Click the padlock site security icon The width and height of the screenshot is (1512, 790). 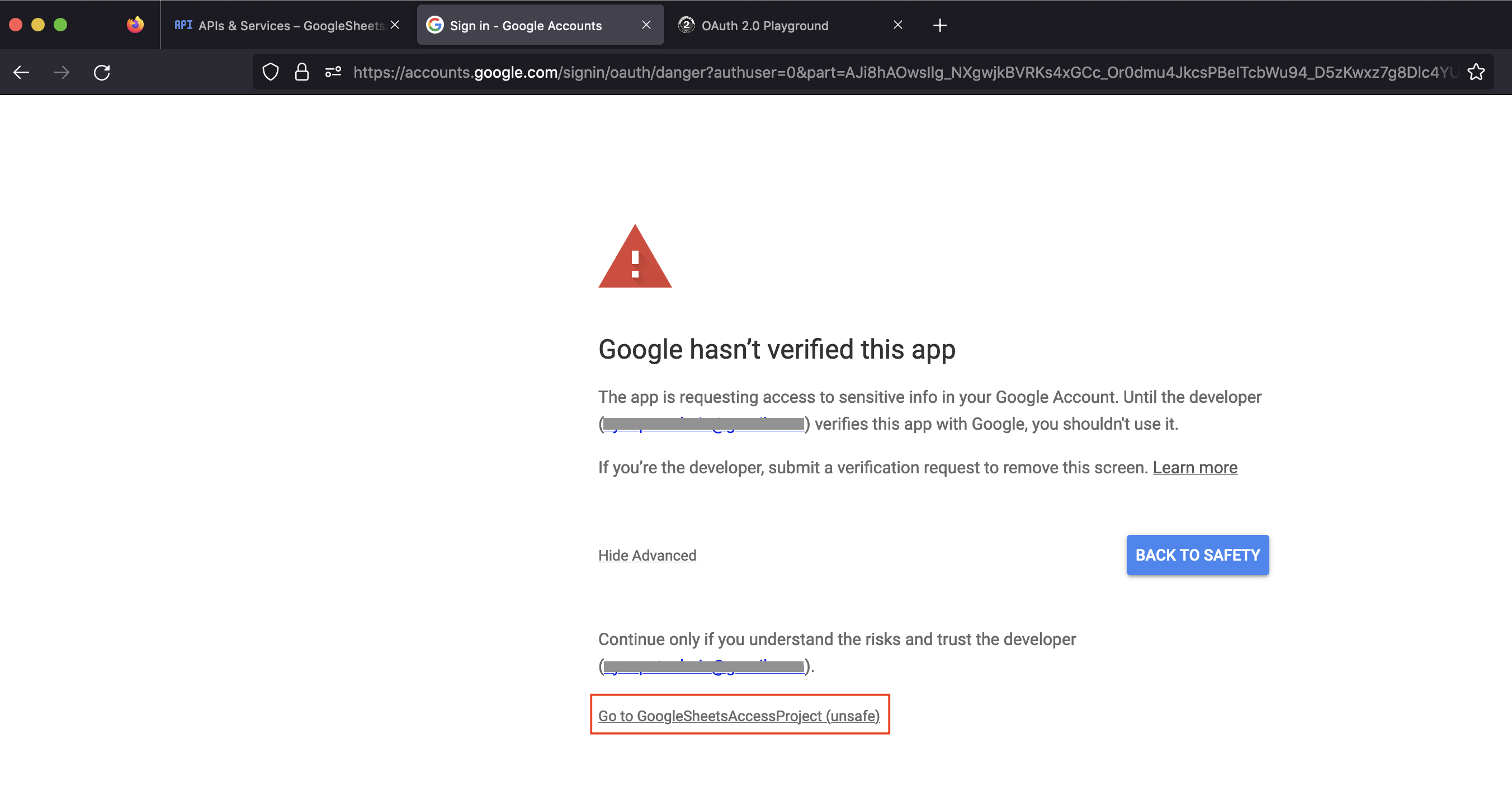pos(302,72)
